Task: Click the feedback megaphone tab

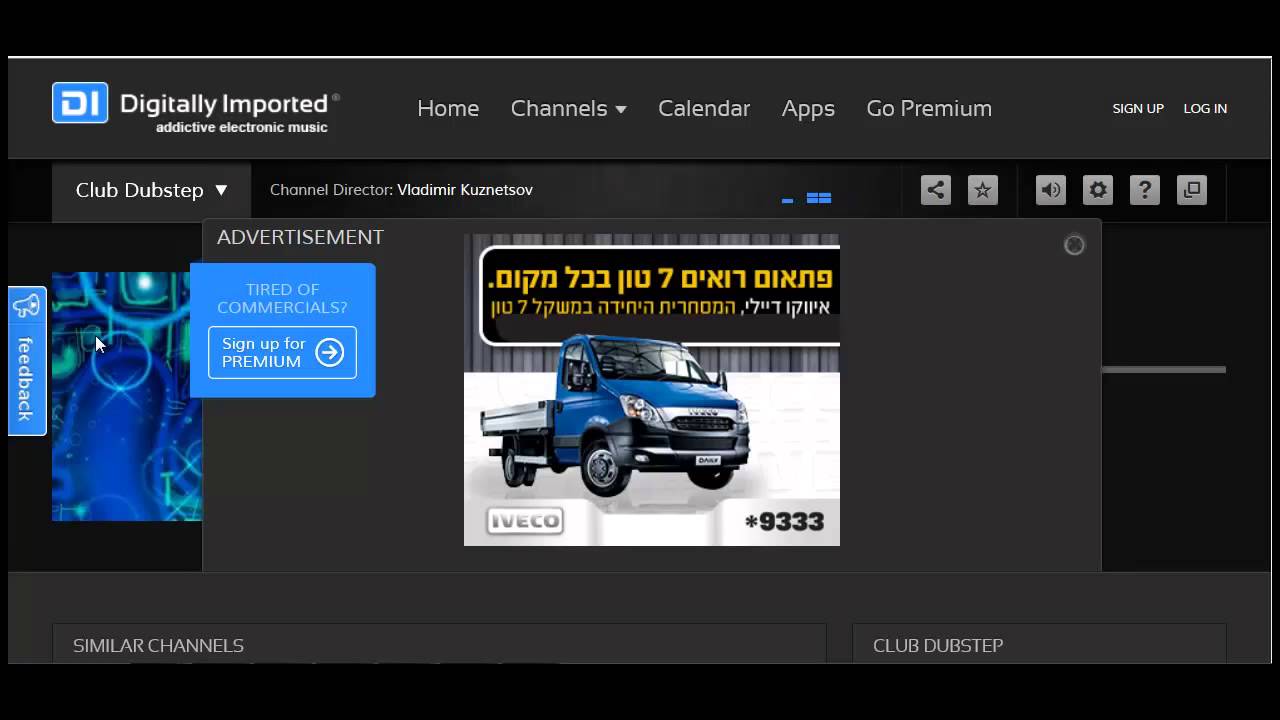Action: coord(27,361)
